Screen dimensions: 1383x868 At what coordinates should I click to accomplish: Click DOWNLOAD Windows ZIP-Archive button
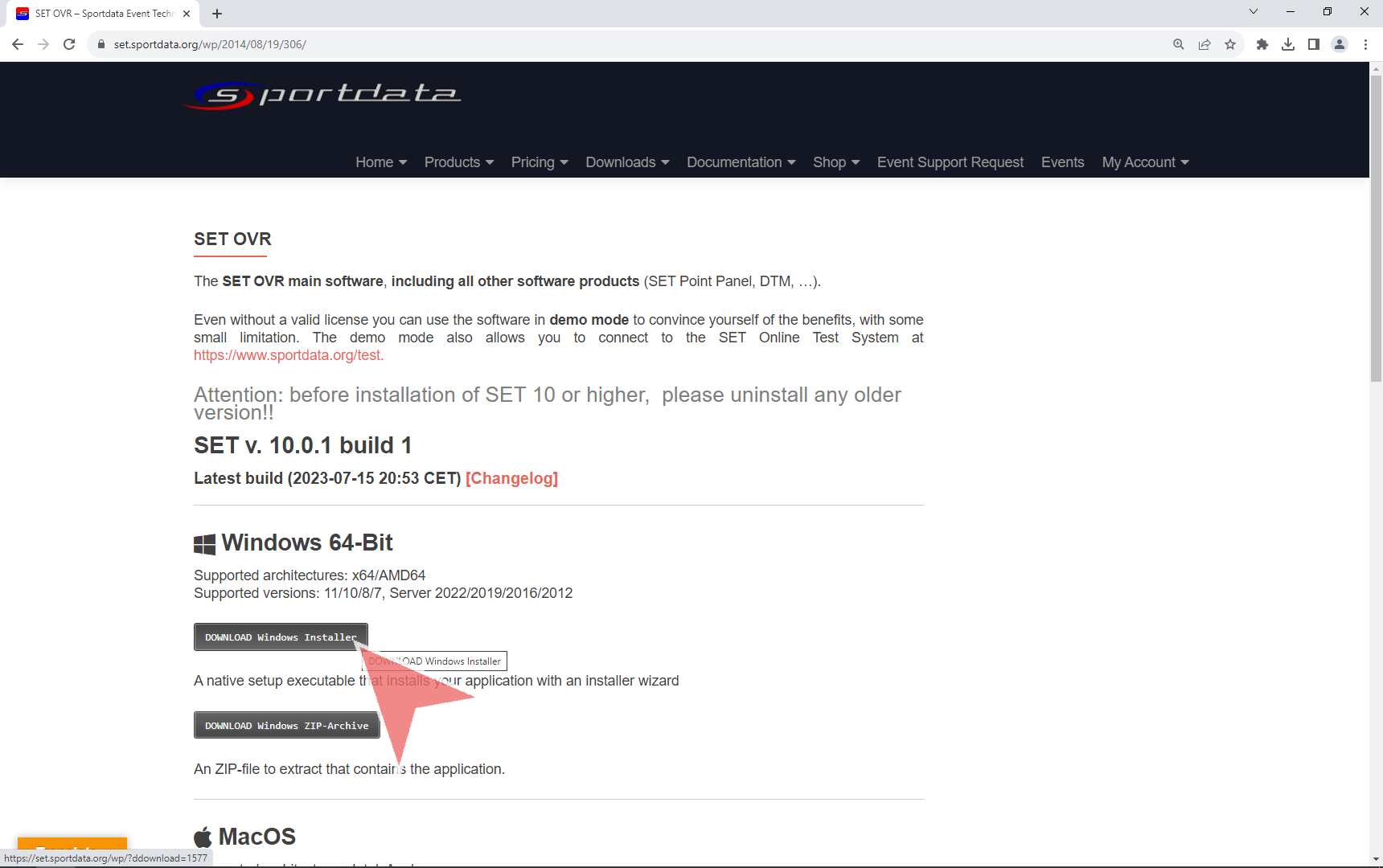(x=286, y=726)
